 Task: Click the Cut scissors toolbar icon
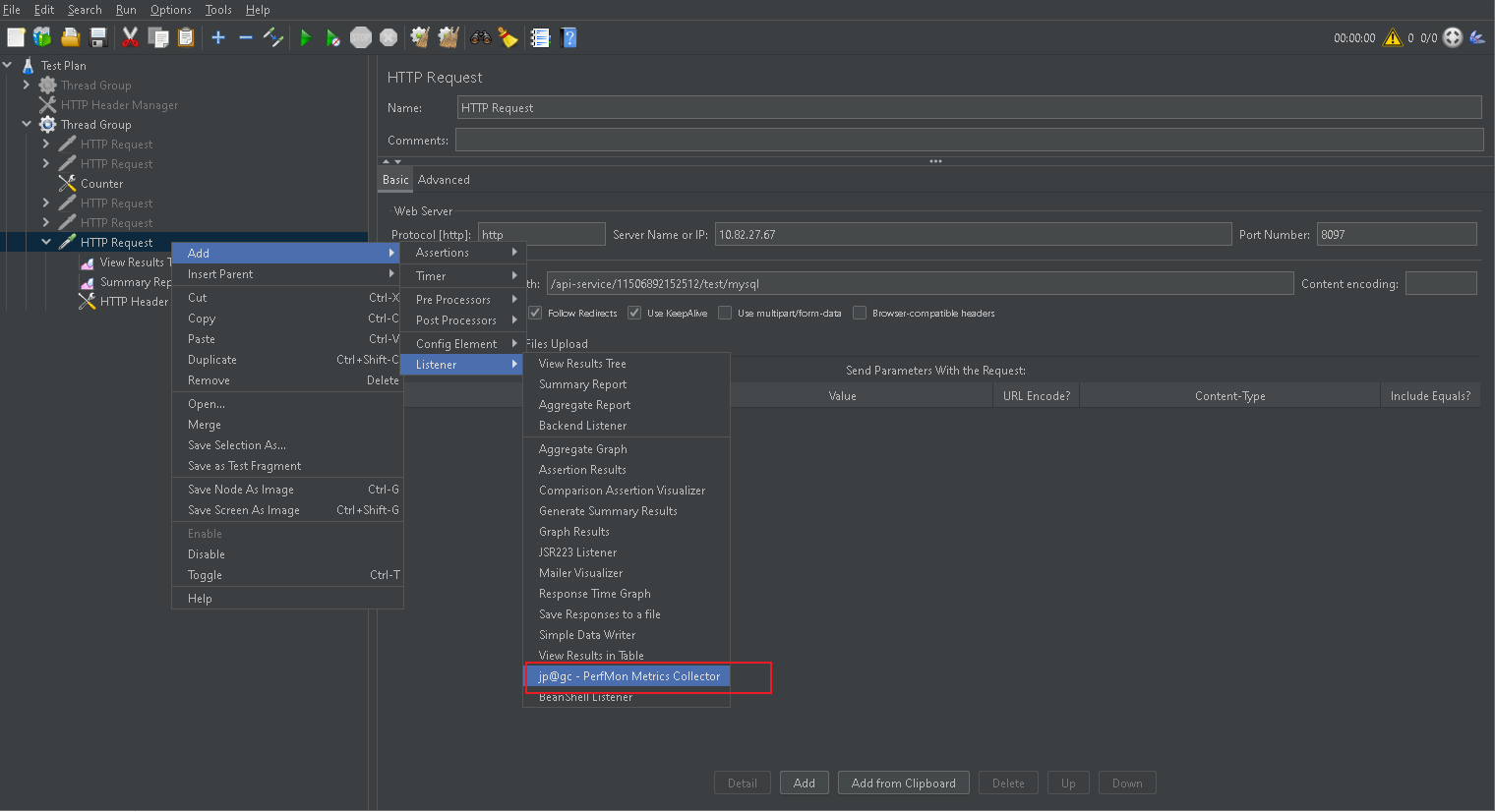pos(130,37)
